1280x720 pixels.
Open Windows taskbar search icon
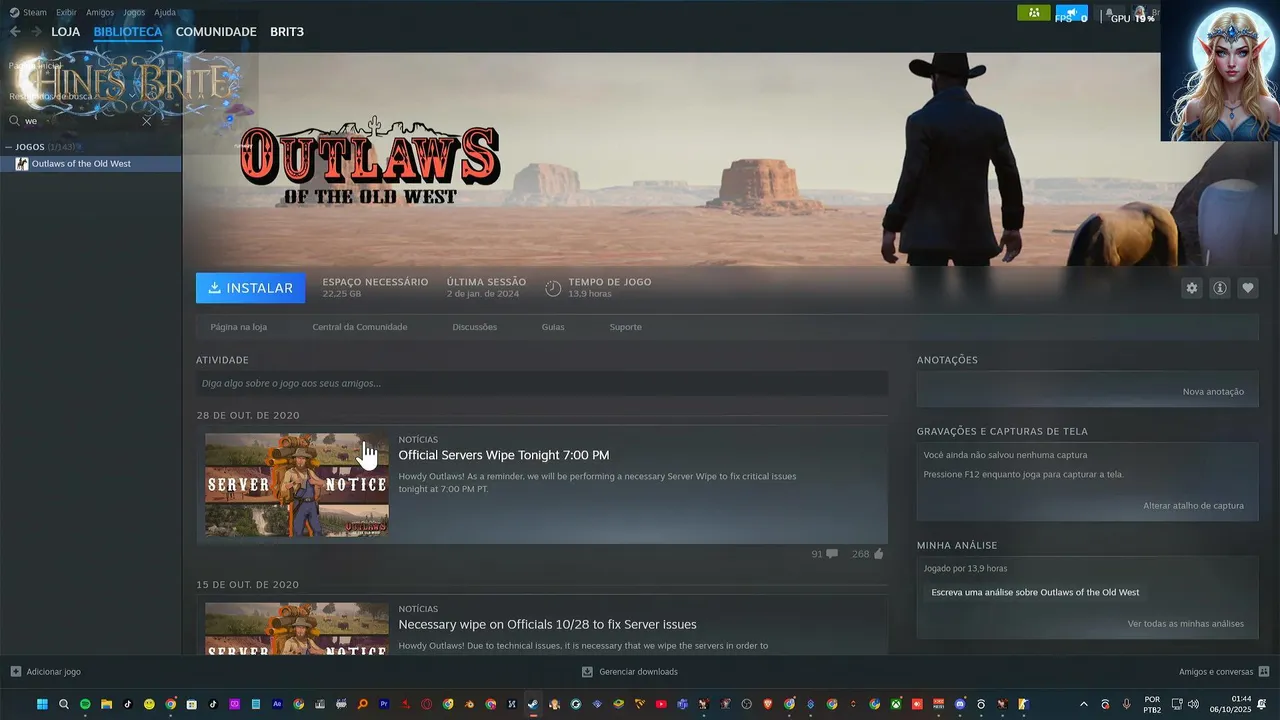click(x=64, y=704)
